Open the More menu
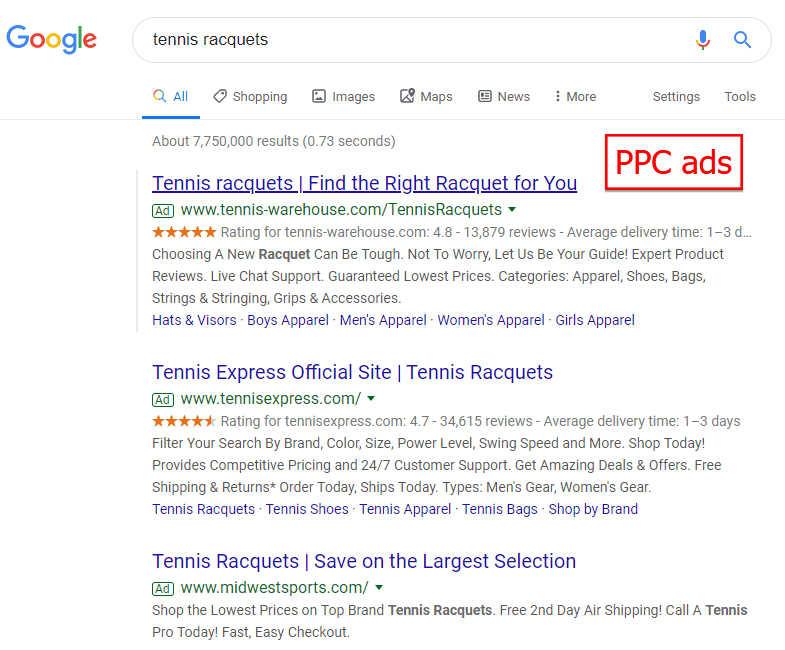The height and width of the screenshot is (650, 785). click(576, 96)
